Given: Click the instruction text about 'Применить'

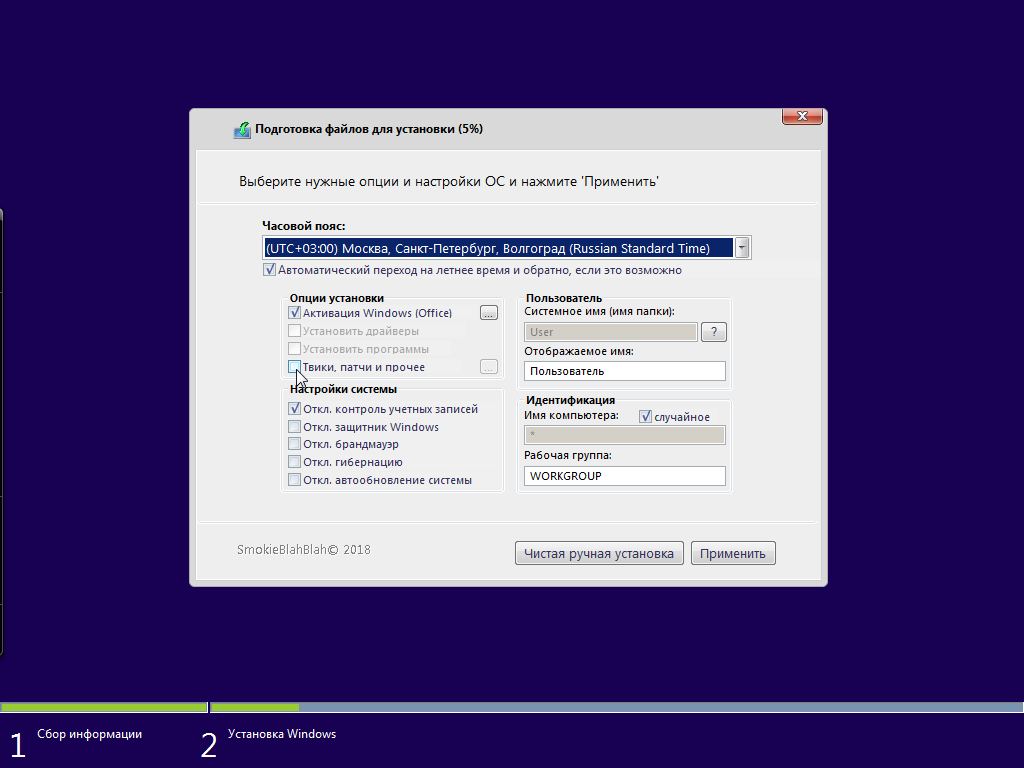Looking at the screenshot, I should [x=449, y=182].
